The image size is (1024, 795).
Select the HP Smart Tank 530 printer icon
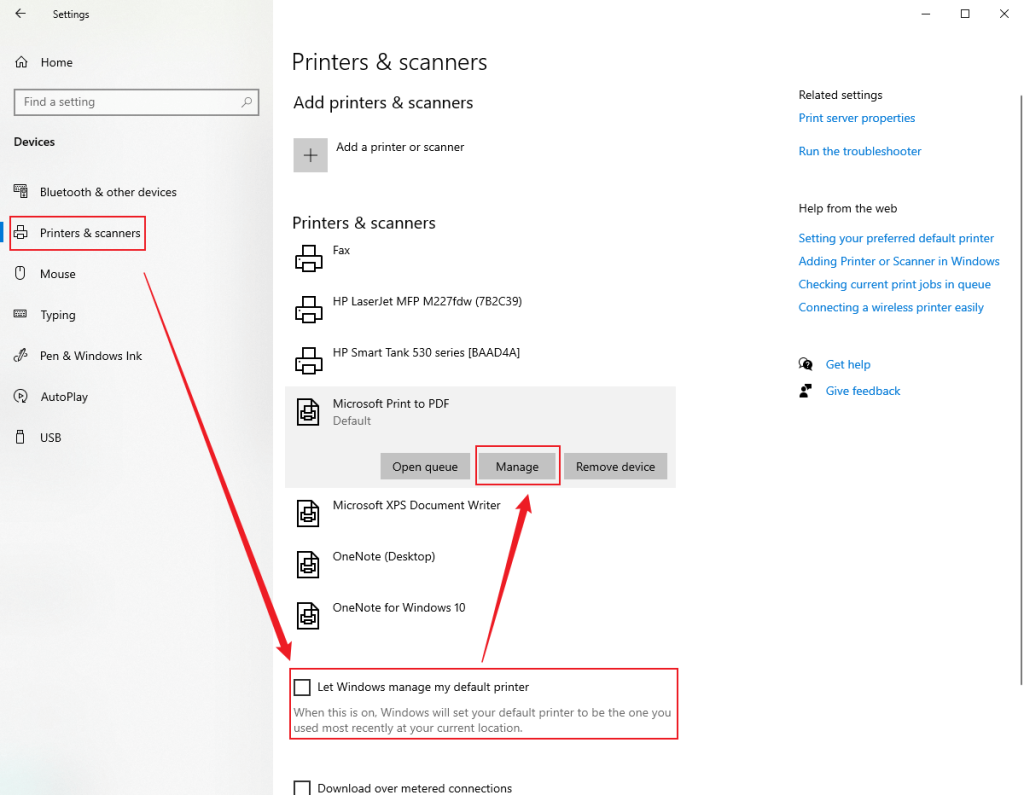[x=309, y=359]
